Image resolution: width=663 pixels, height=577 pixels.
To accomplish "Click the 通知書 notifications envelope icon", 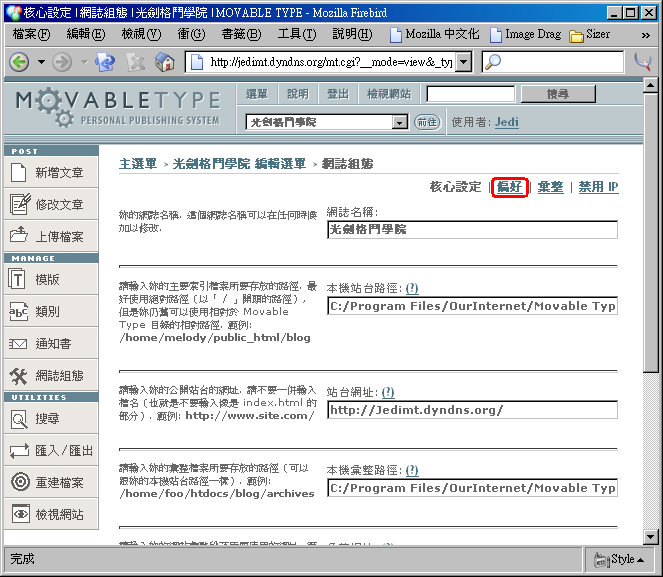I will (18, 344).
